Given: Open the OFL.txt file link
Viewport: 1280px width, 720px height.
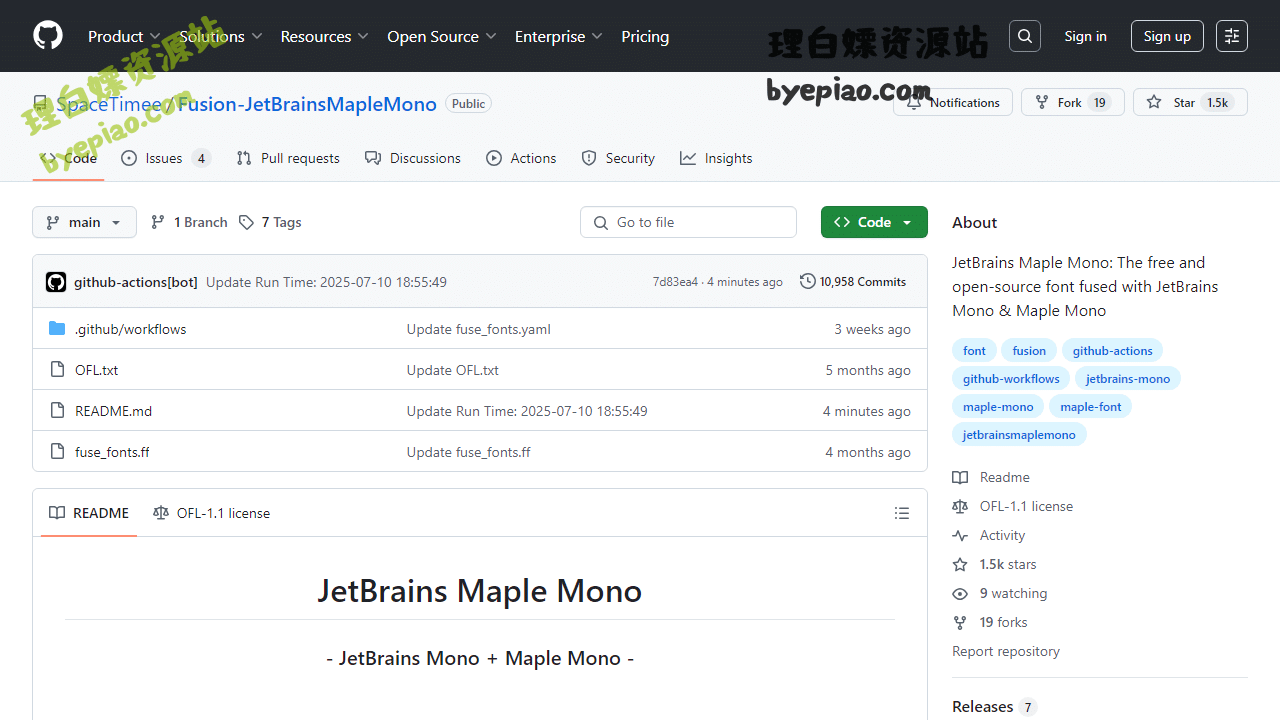Looking at the screenshot, I should coord(96,370).
